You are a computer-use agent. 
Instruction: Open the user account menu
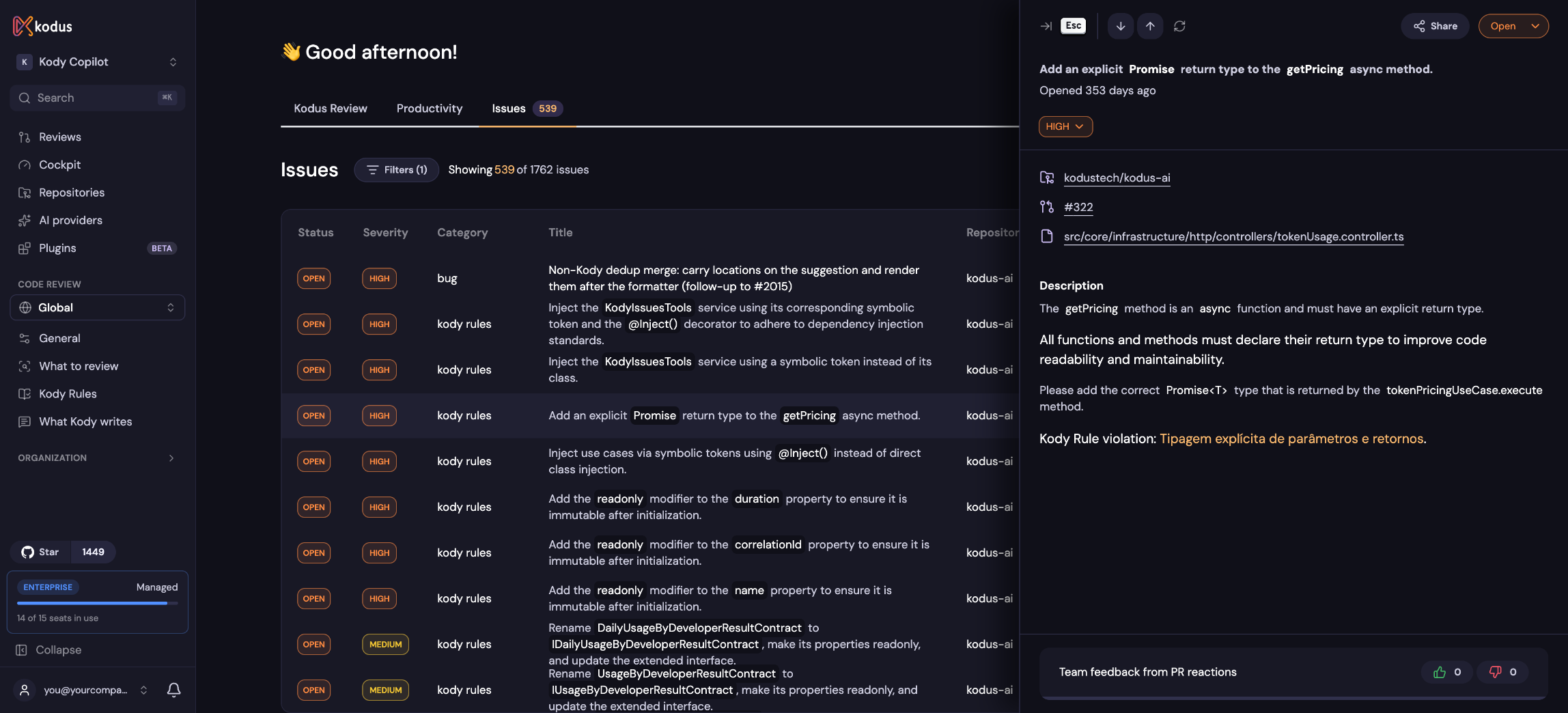(83, 690)
